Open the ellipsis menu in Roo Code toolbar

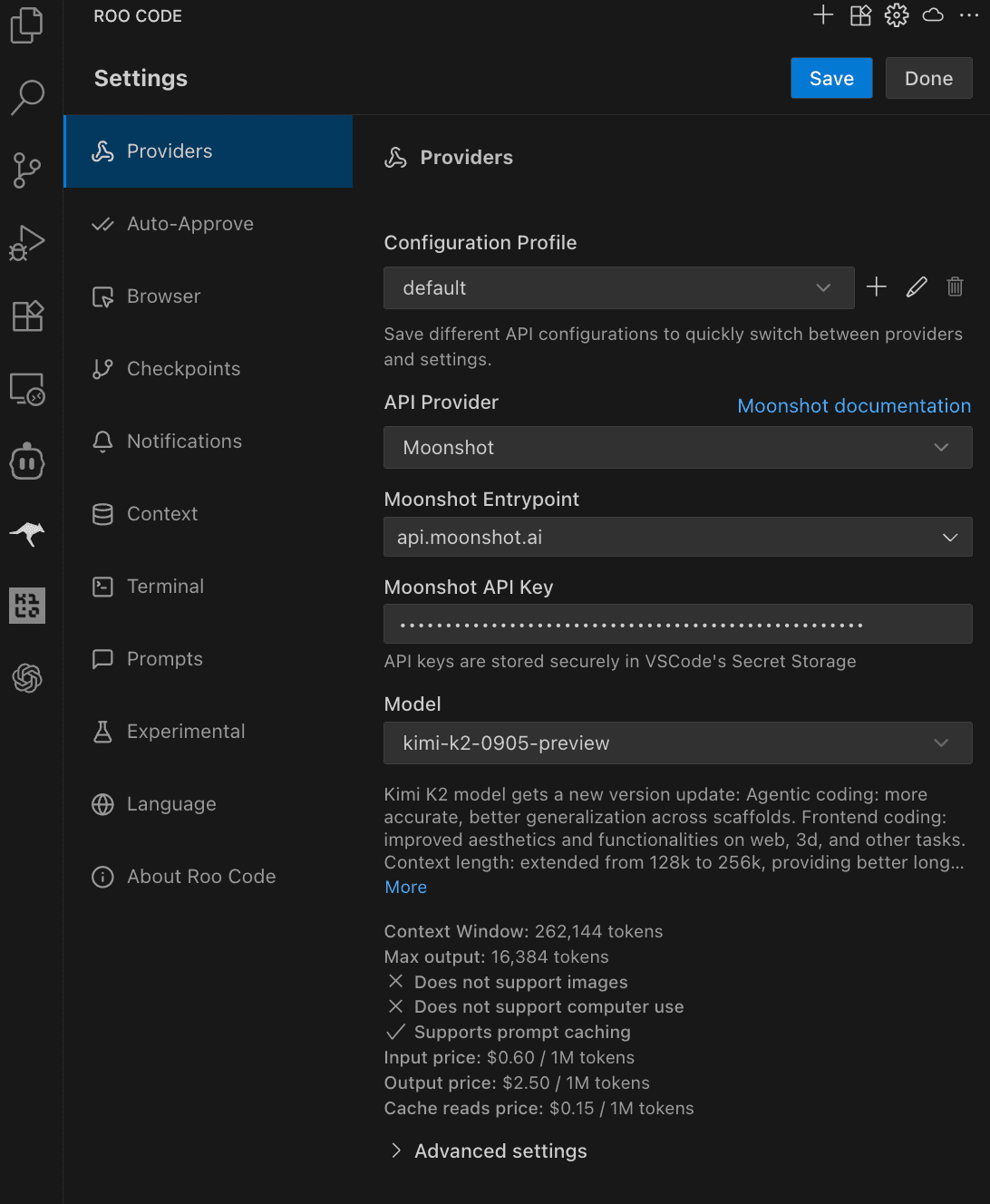pyautogui.click(x=970, y=15)
